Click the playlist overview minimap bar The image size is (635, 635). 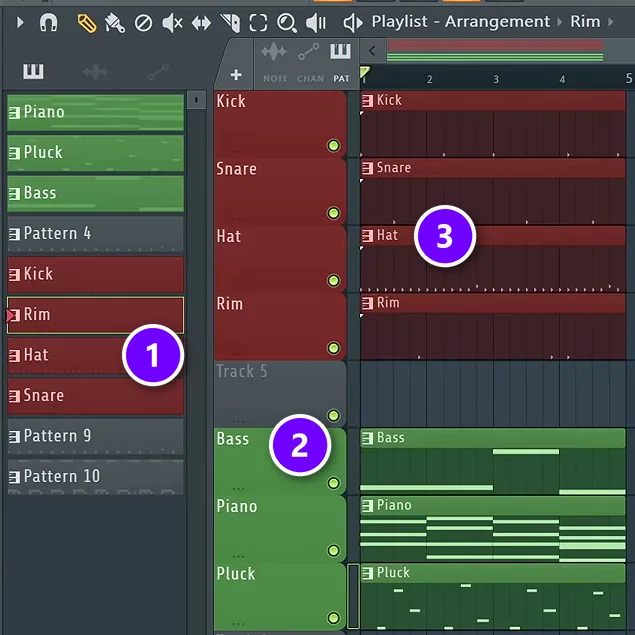point(495,51)
